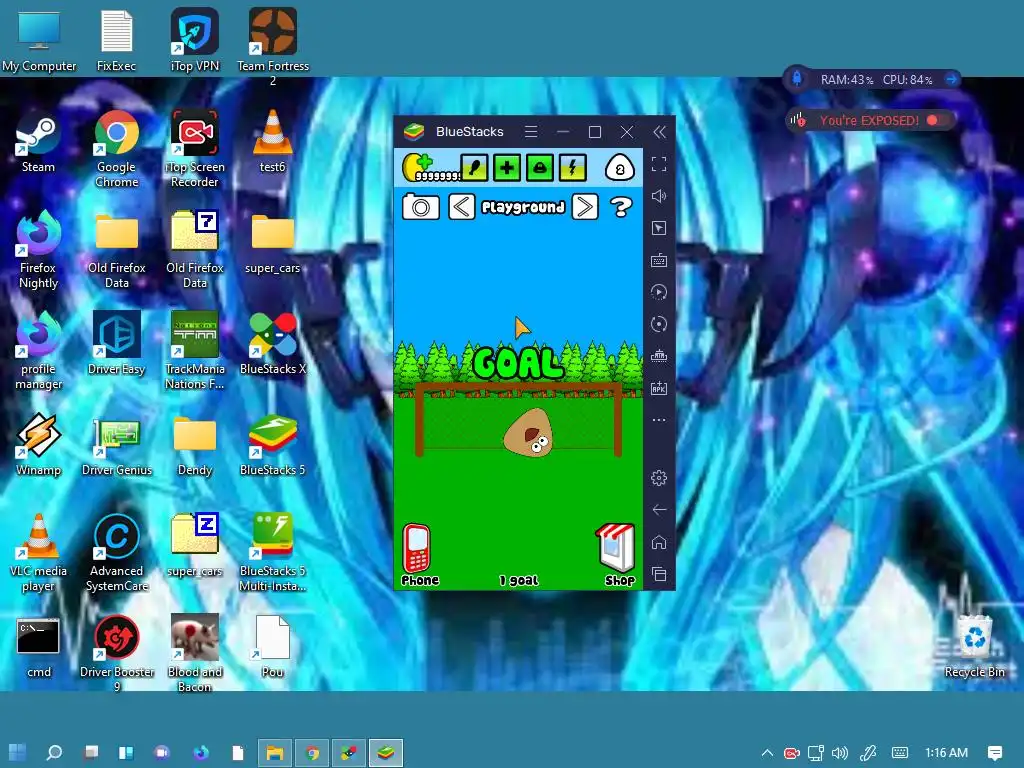Show hidden system tray icons chevron
1024x768 pixels.
[767, 753]
